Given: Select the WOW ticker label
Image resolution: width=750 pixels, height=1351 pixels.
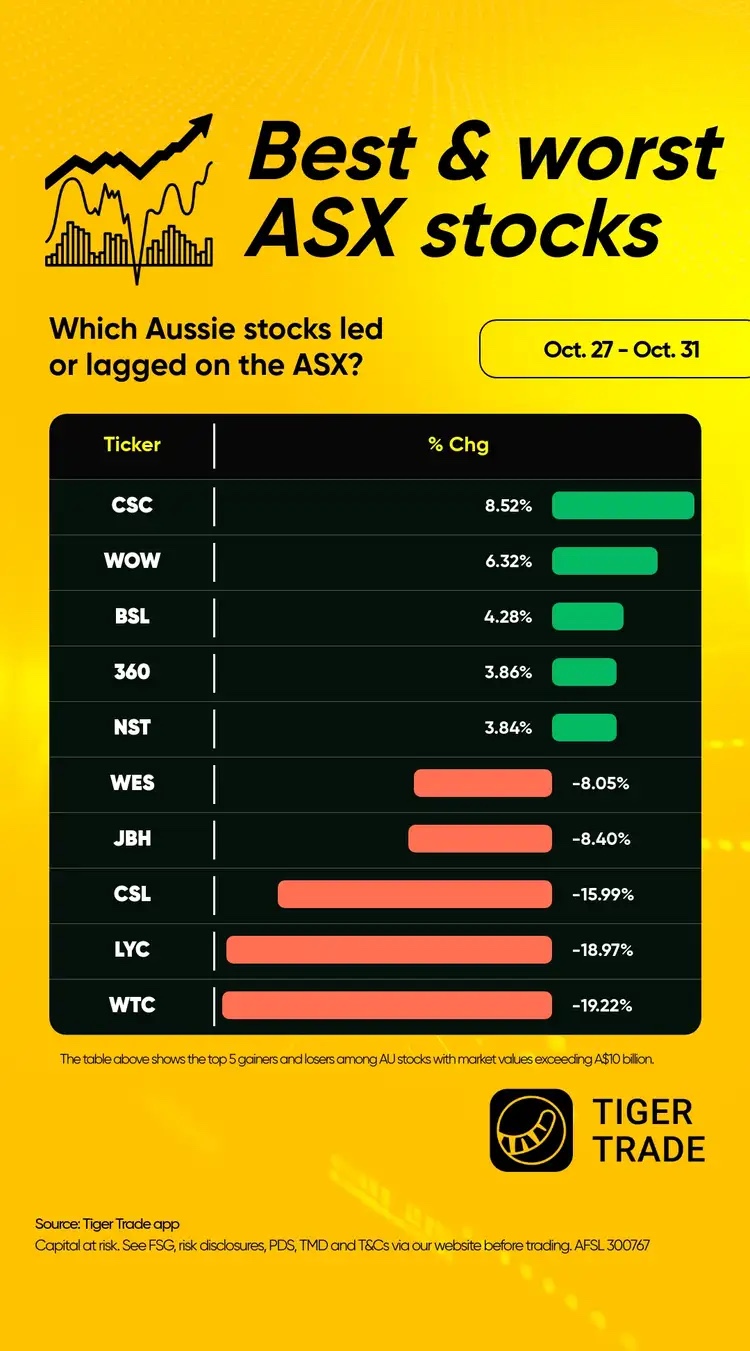Looking at the screenshot, I should click(132, 560).
